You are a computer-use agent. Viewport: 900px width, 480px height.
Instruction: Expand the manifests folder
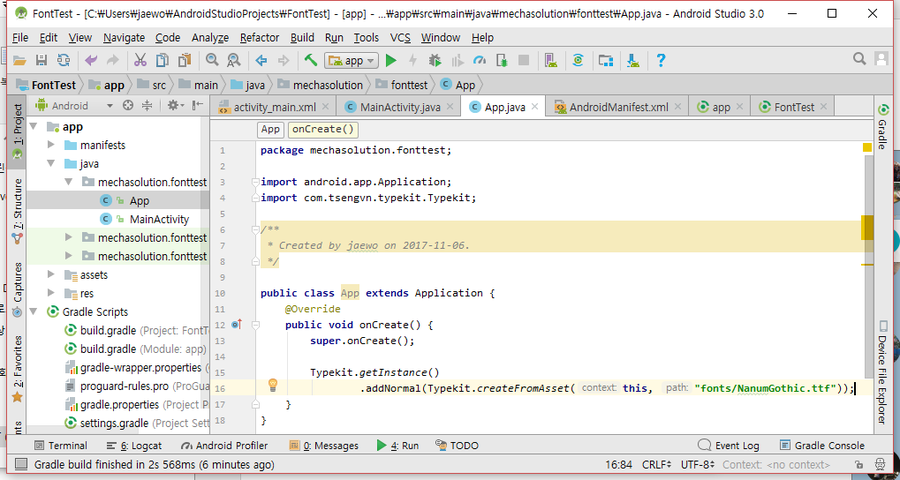click(x=51, y=145)
